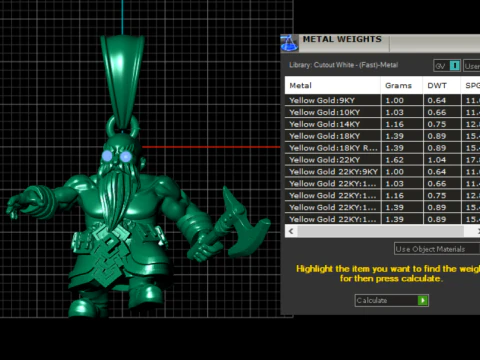The height and width of the screenshot is (360, 480).
Task: Click the 1.04 DWT value
Action: 437,160
